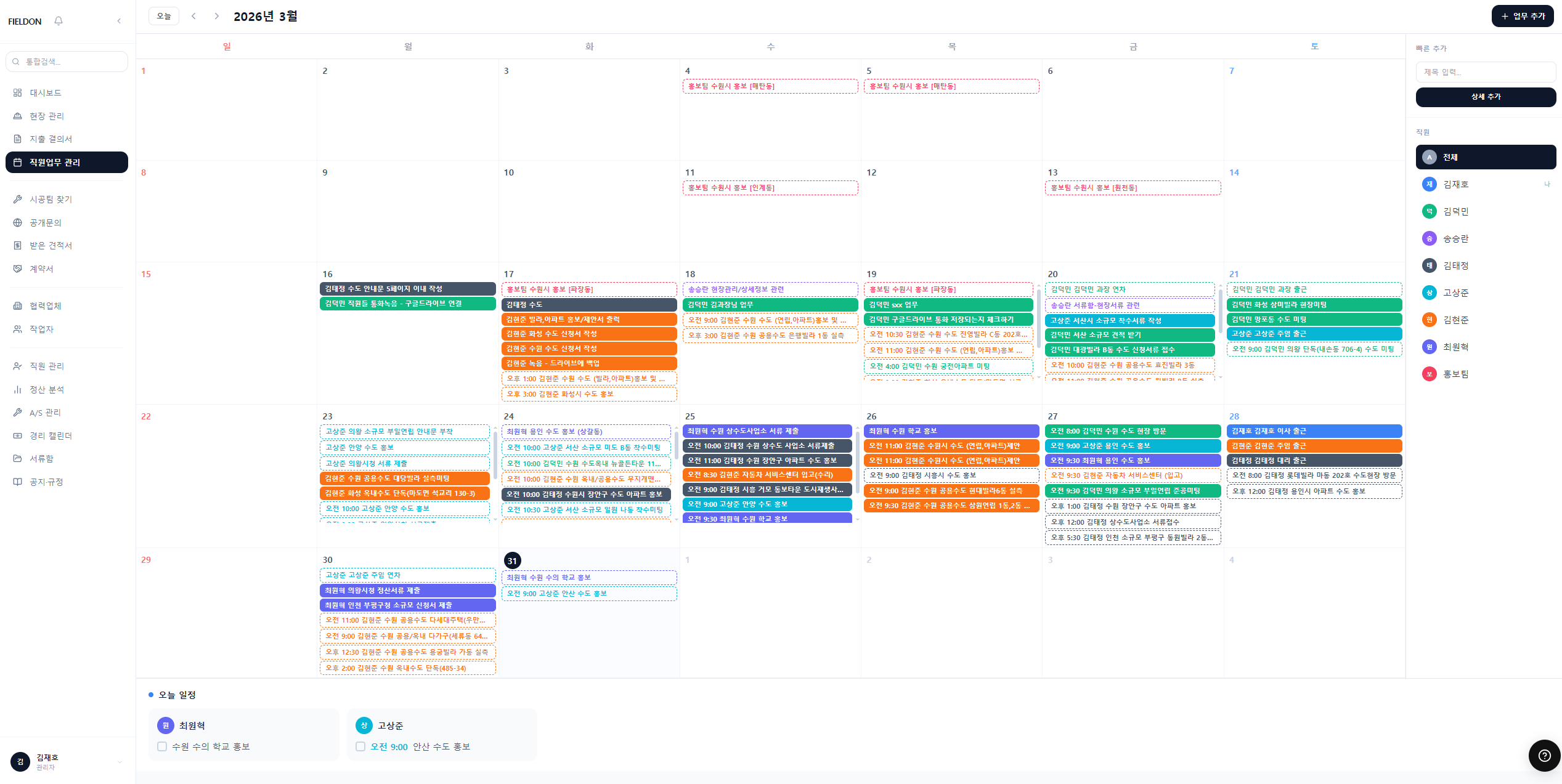Check the 안산 수도 홍보 task checkbox
Image resolution: width=1562 pixels, height=784 pixels.
click(360, 746)
